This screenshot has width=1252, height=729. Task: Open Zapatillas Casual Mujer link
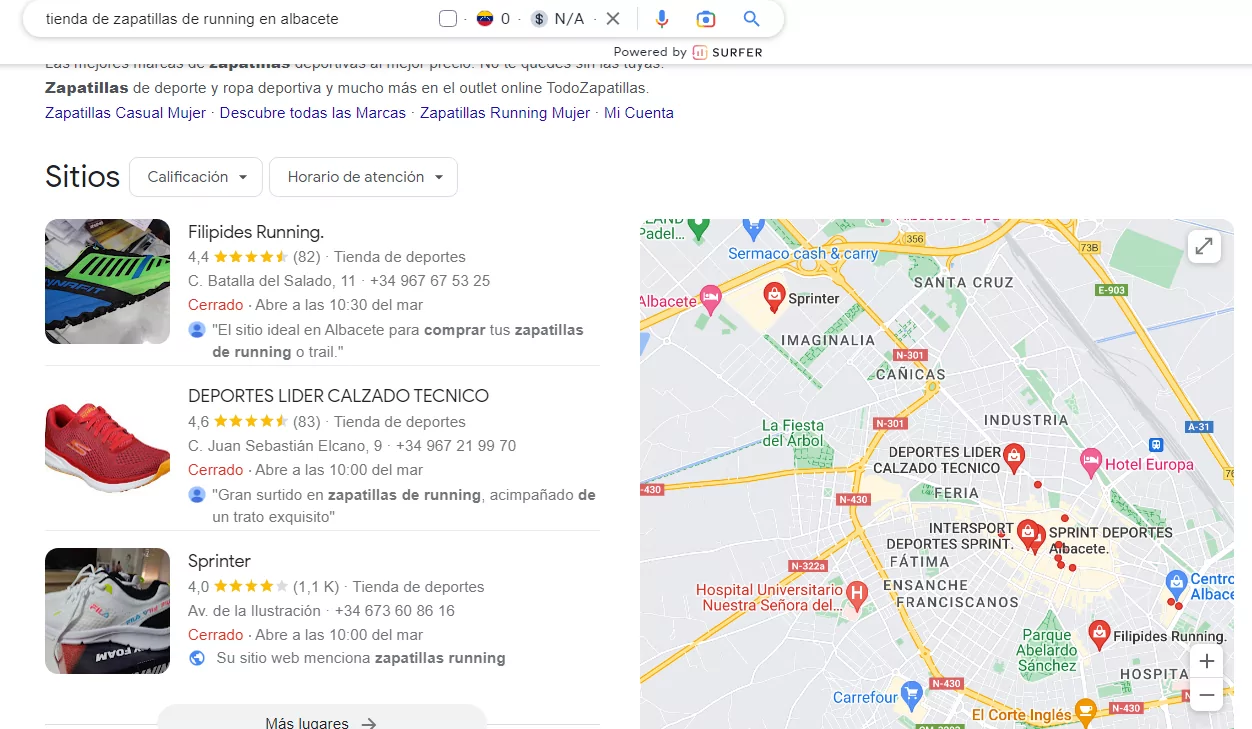tap(126, 113)
